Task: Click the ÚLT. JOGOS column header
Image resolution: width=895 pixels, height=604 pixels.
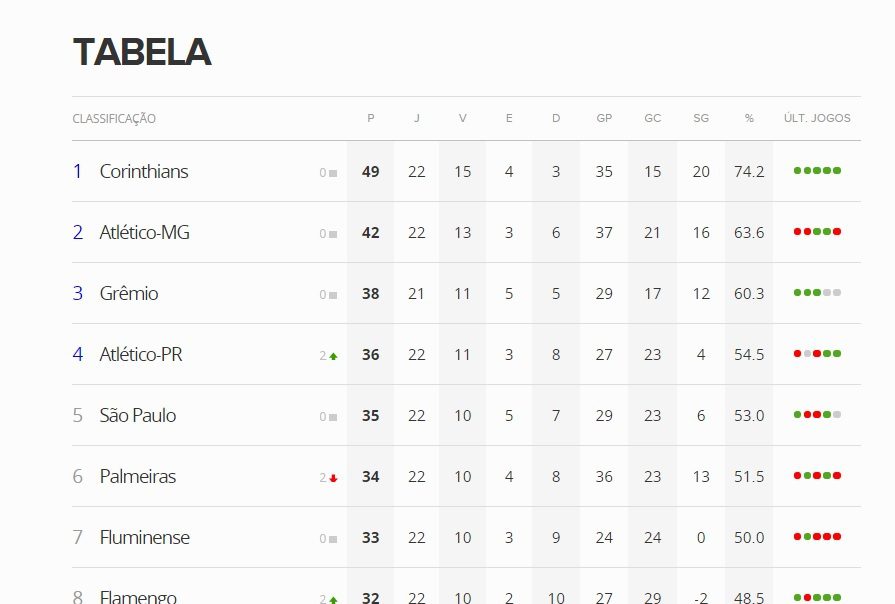Action: click(817, 118)
